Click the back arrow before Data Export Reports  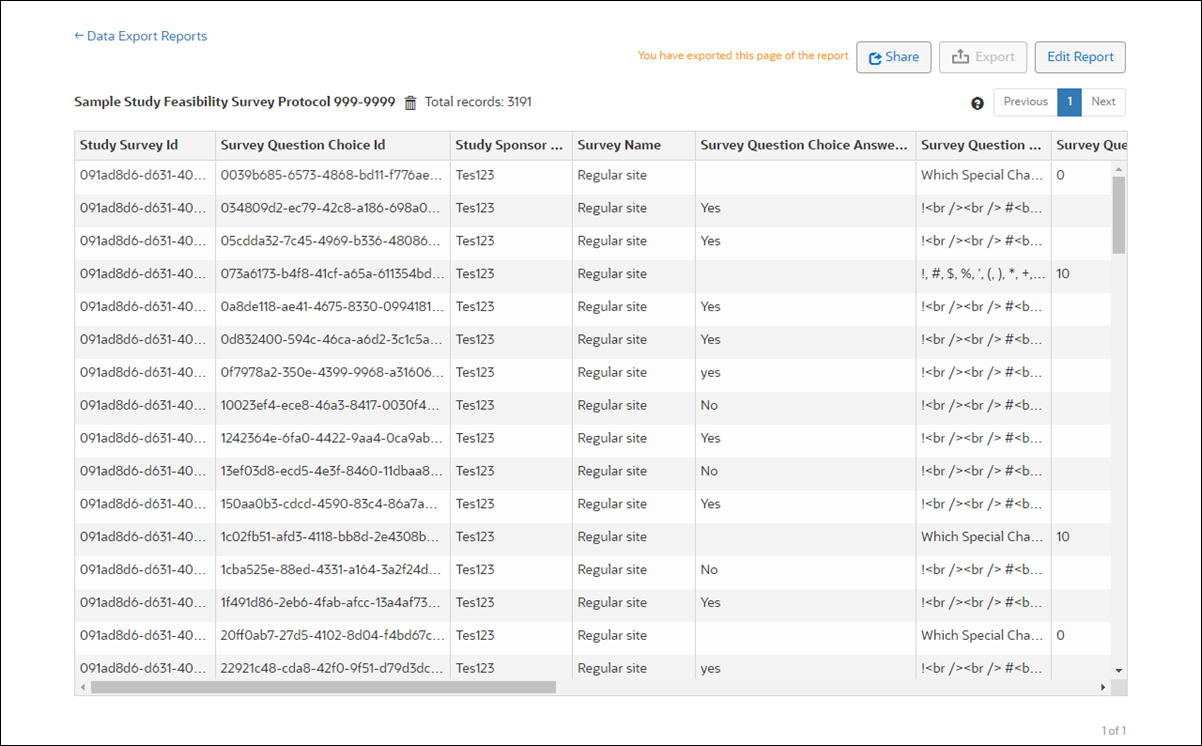coord(78,36)
